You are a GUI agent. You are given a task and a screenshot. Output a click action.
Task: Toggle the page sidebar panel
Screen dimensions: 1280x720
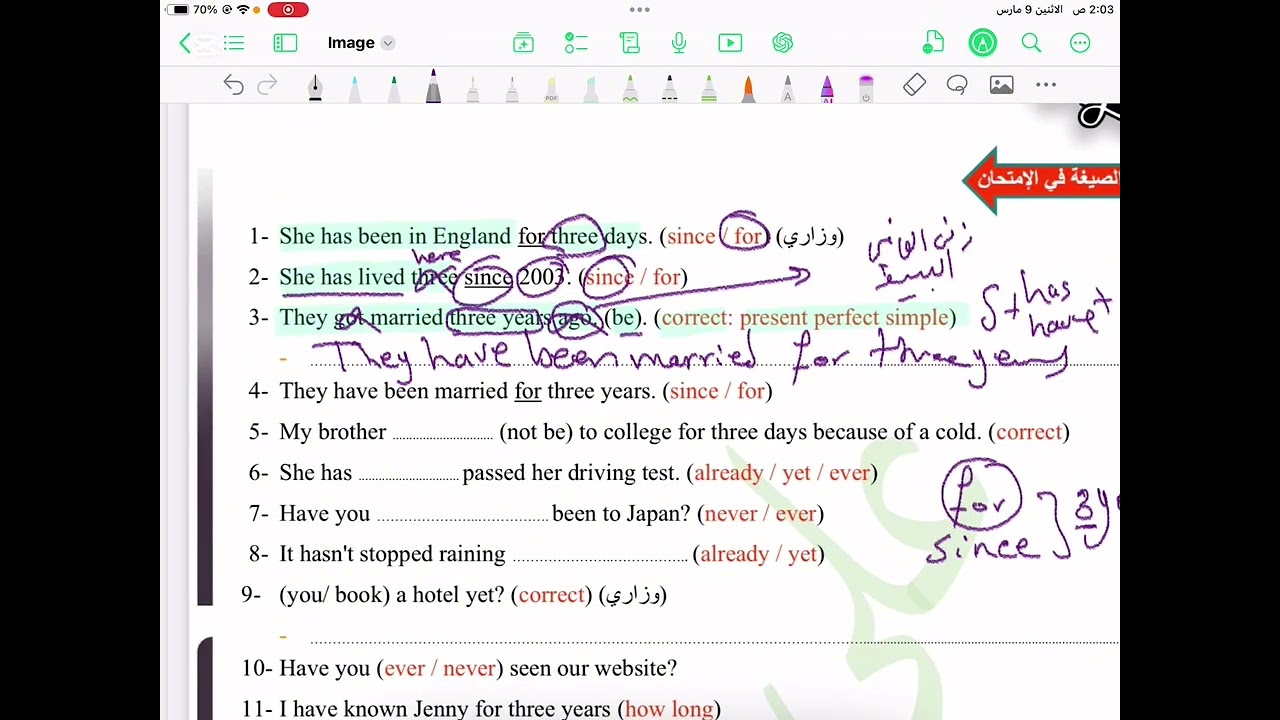[285, 43]
